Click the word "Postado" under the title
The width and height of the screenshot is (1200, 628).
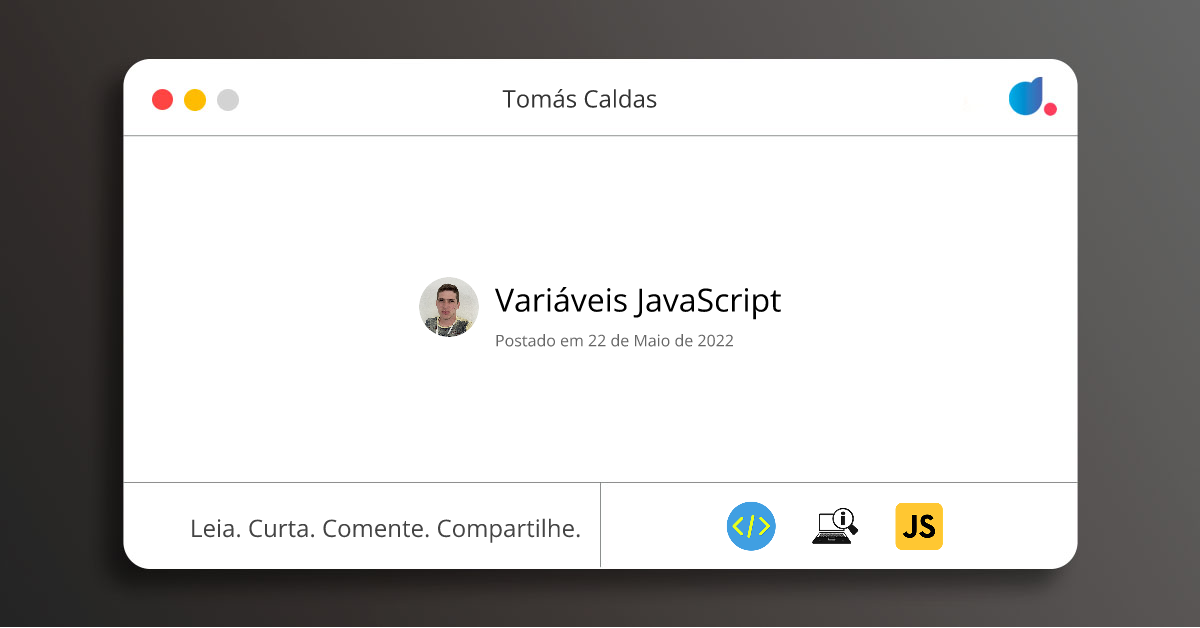pyautogui.click(x=525, y=341)
